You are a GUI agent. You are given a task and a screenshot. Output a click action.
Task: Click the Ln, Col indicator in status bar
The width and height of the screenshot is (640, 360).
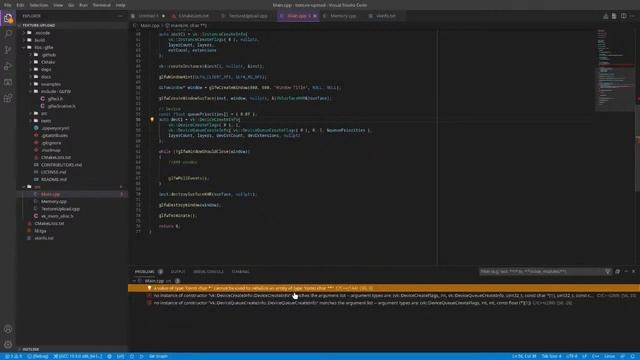(524, 356)
